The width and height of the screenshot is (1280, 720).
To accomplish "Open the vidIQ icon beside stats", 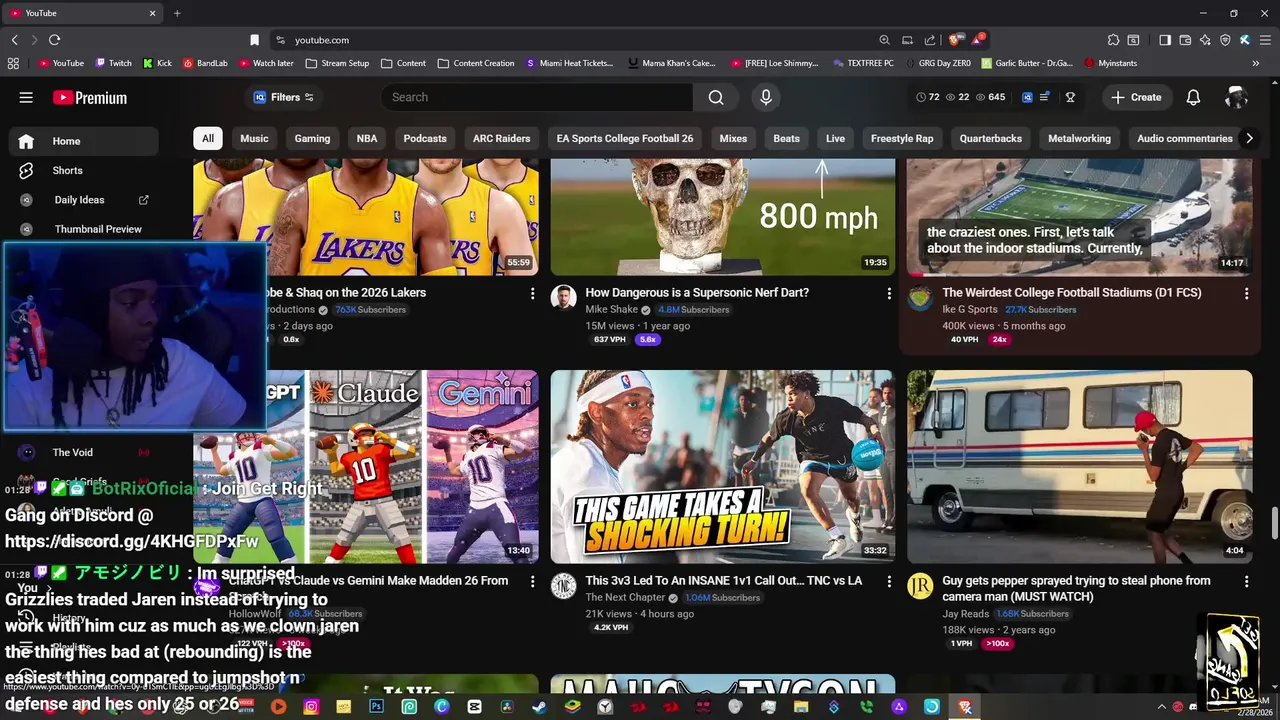I will [x=1027, y=97].
